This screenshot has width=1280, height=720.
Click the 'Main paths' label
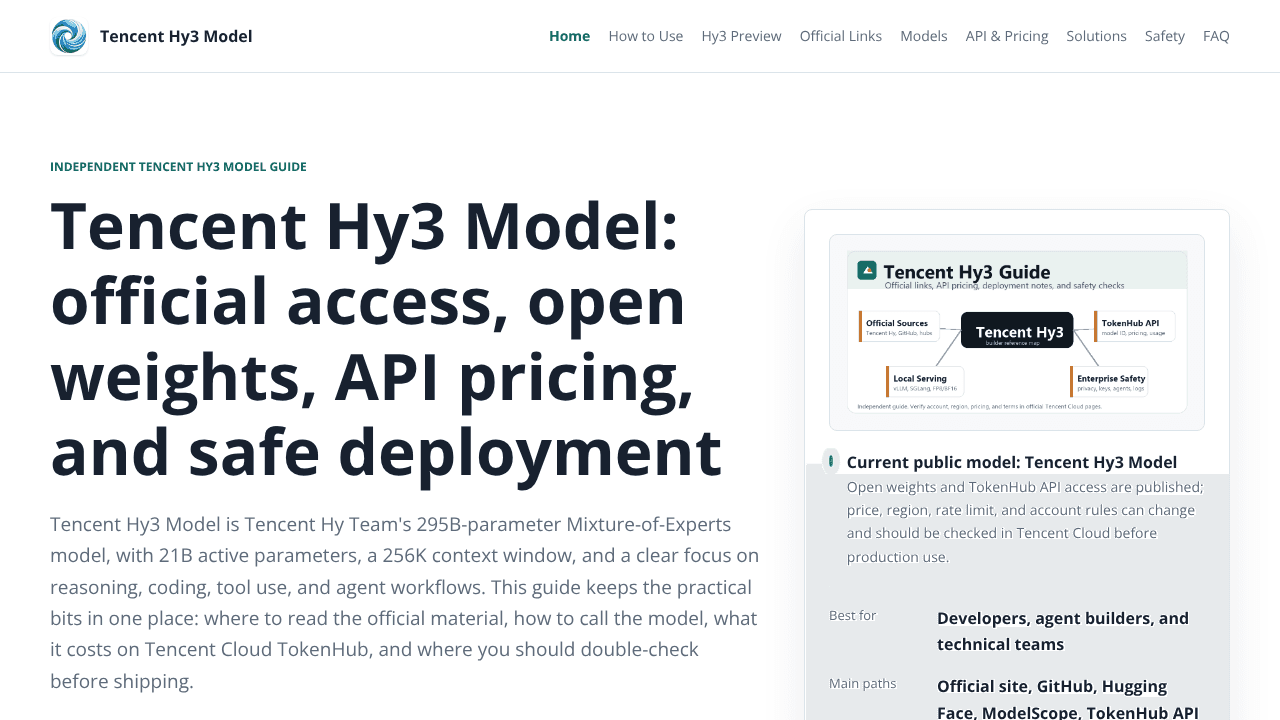(862, 683)
